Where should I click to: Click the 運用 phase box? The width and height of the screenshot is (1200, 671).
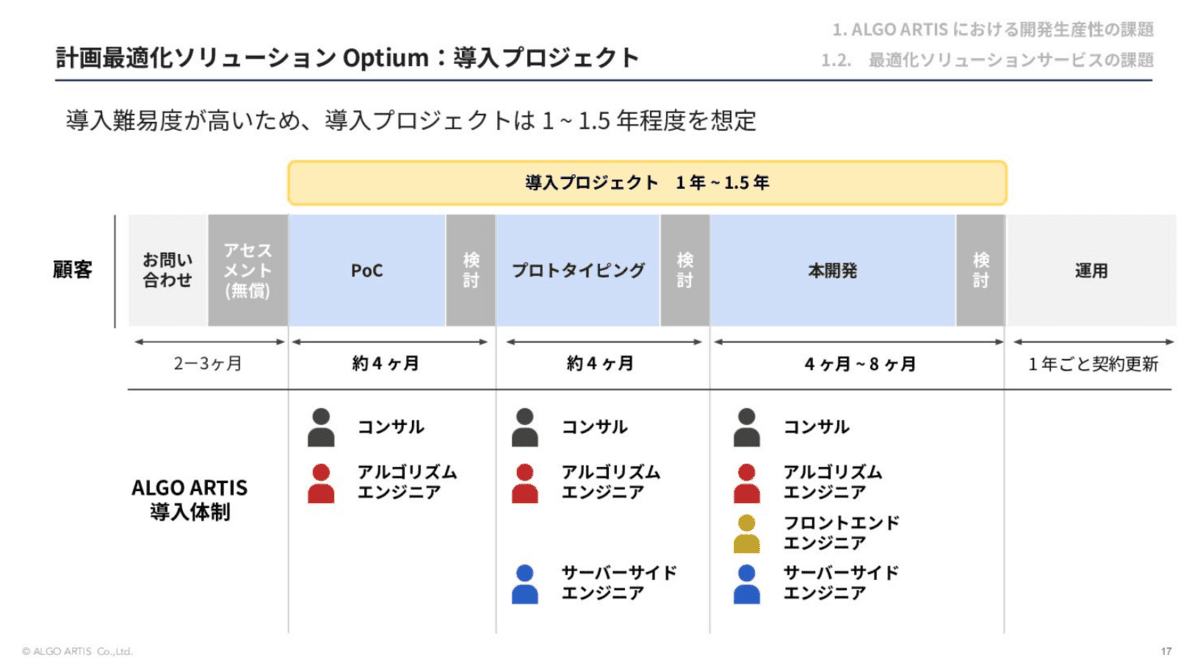1091,270
